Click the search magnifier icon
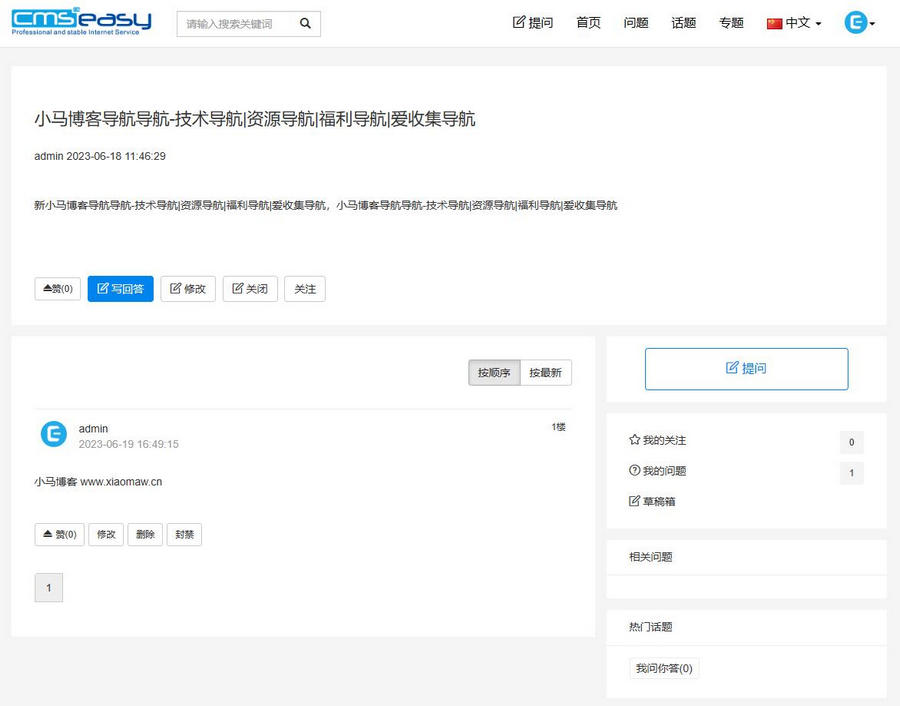 coord(306,24)
